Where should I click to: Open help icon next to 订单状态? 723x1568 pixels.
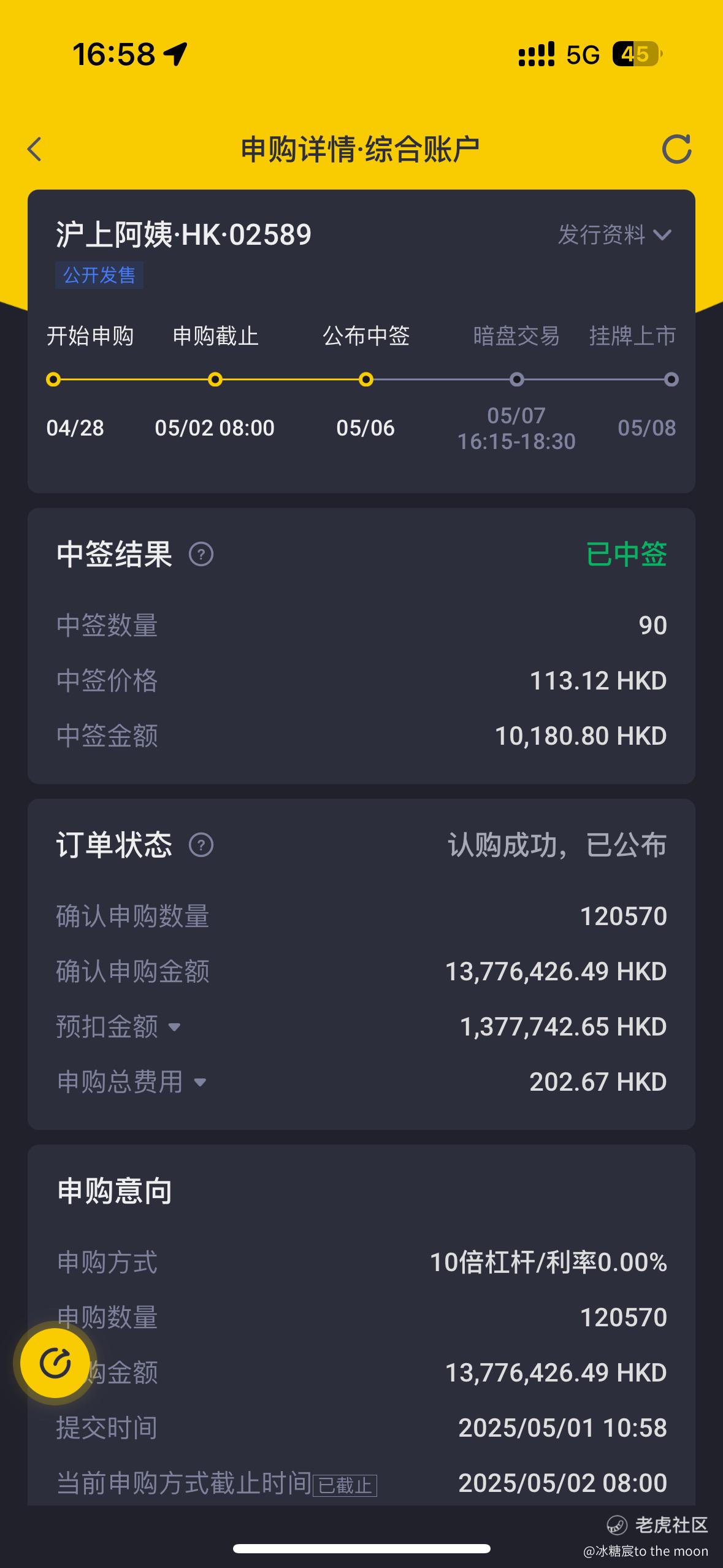click(x=201, y=845)
